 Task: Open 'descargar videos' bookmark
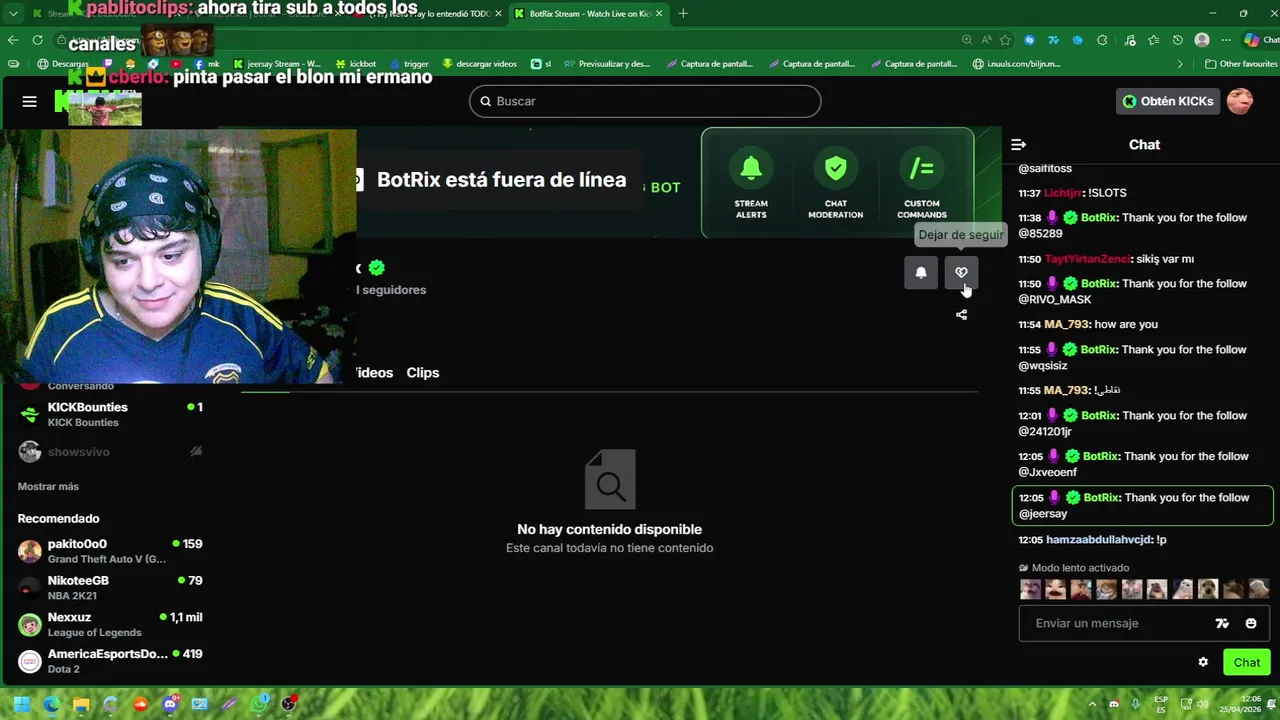[x=480, y=64]
